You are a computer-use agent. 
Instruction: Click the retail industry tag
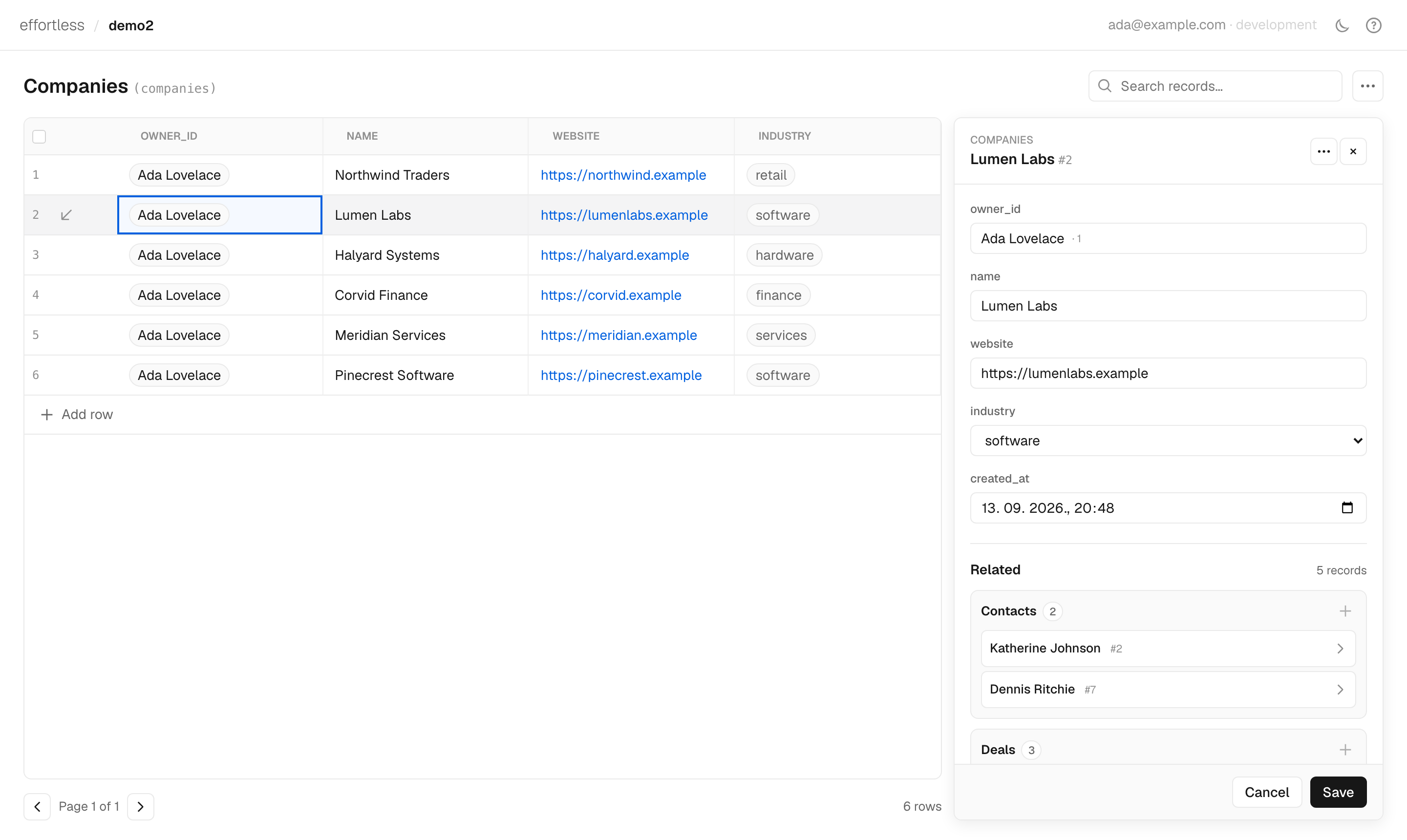[x=770, y=175]
